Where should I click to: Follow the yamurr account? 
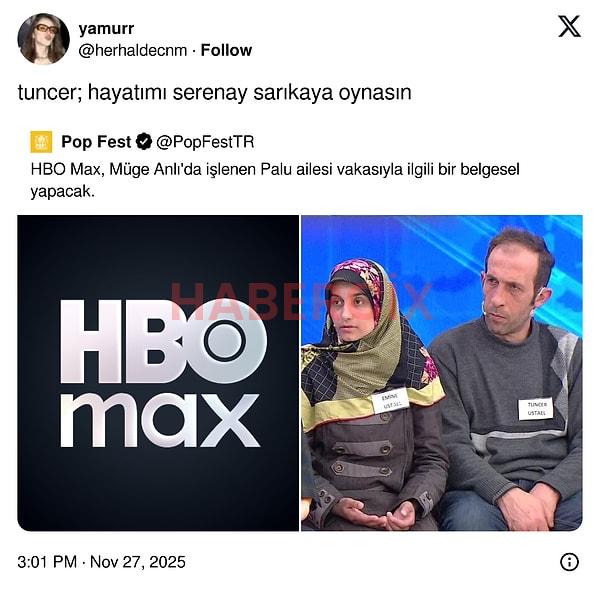[x=226, y=50]
